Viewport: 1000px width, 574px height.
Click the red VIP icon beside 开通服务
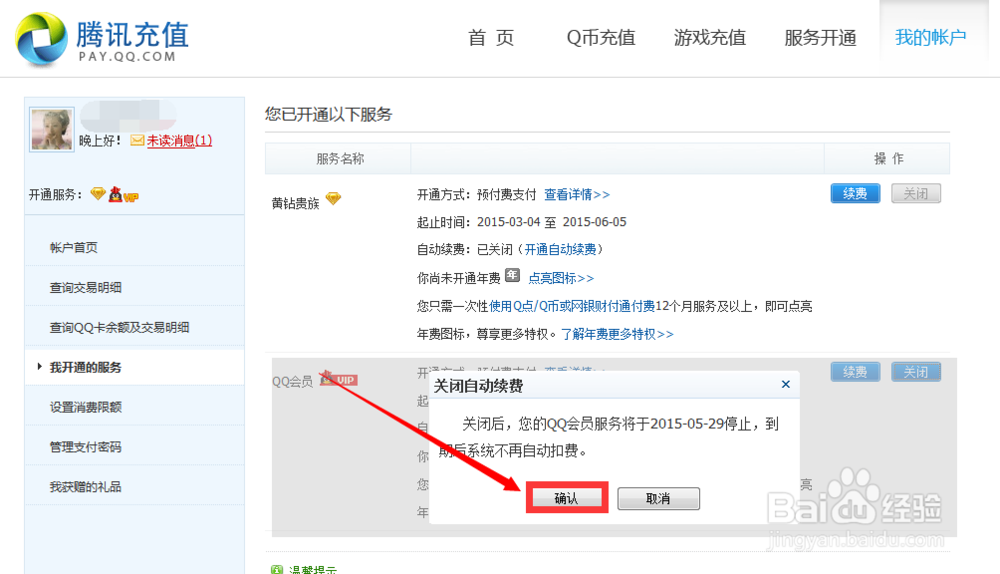coord(123,194)
